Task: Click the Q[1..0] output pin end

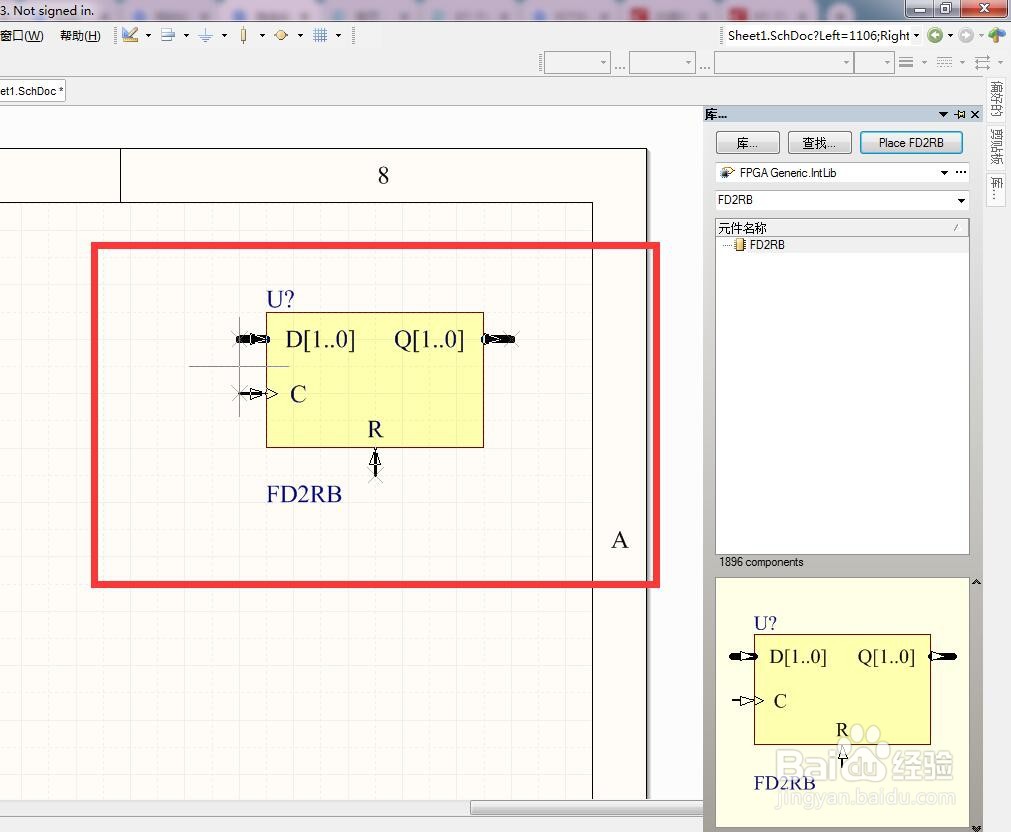Action: (x=499, y=339)
